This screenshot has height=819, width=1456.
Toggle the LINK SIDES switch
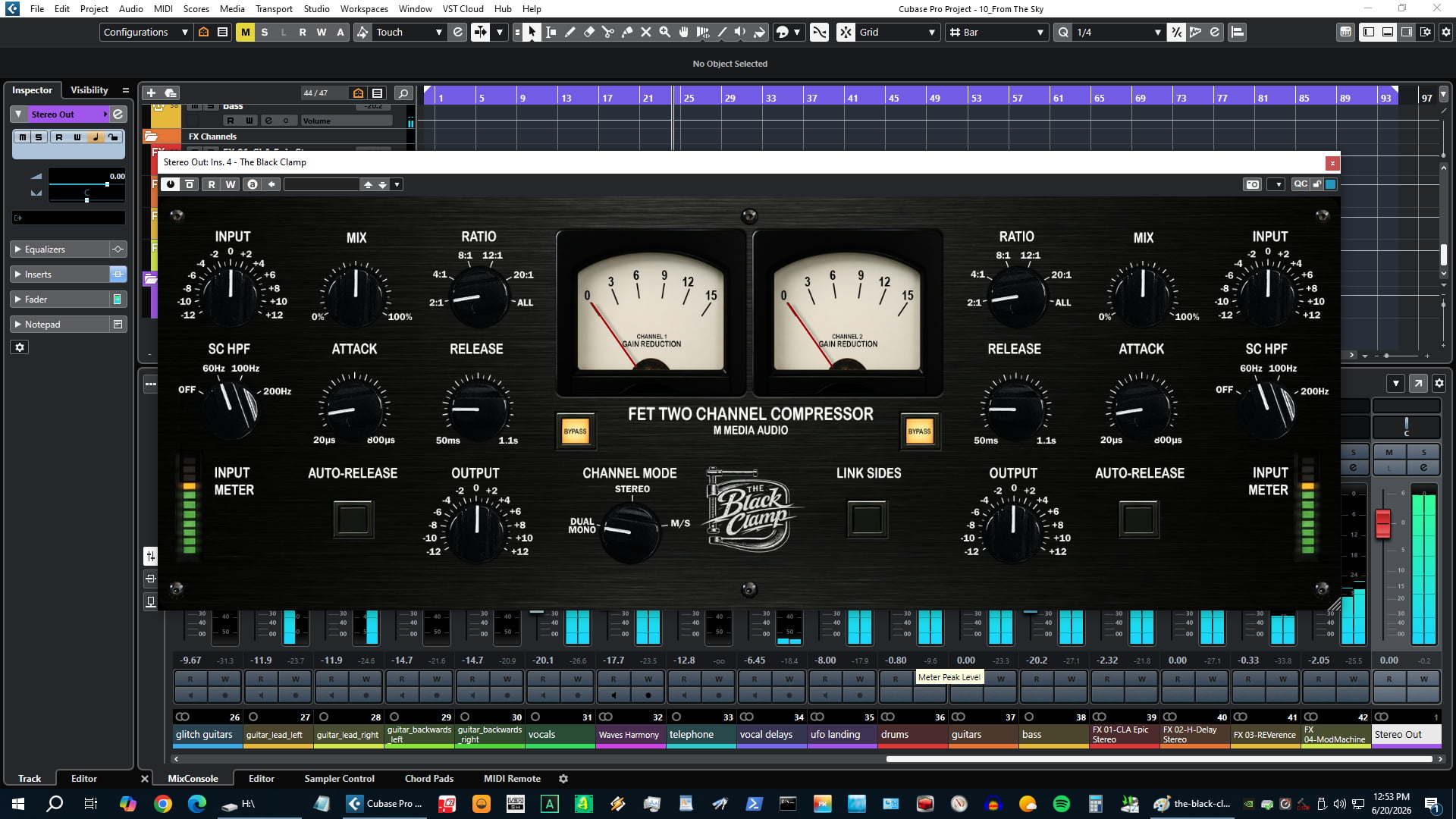[867, 519]
